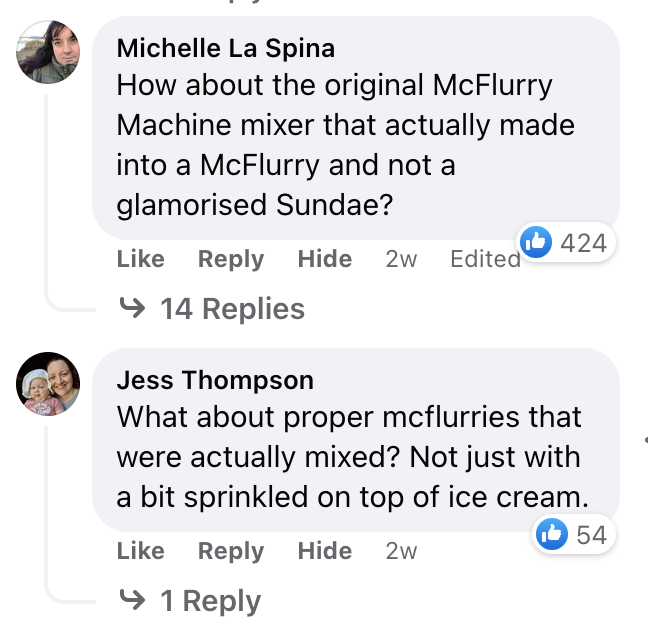
Task: Open the 424 reactions count list
Action: (584, 242)
